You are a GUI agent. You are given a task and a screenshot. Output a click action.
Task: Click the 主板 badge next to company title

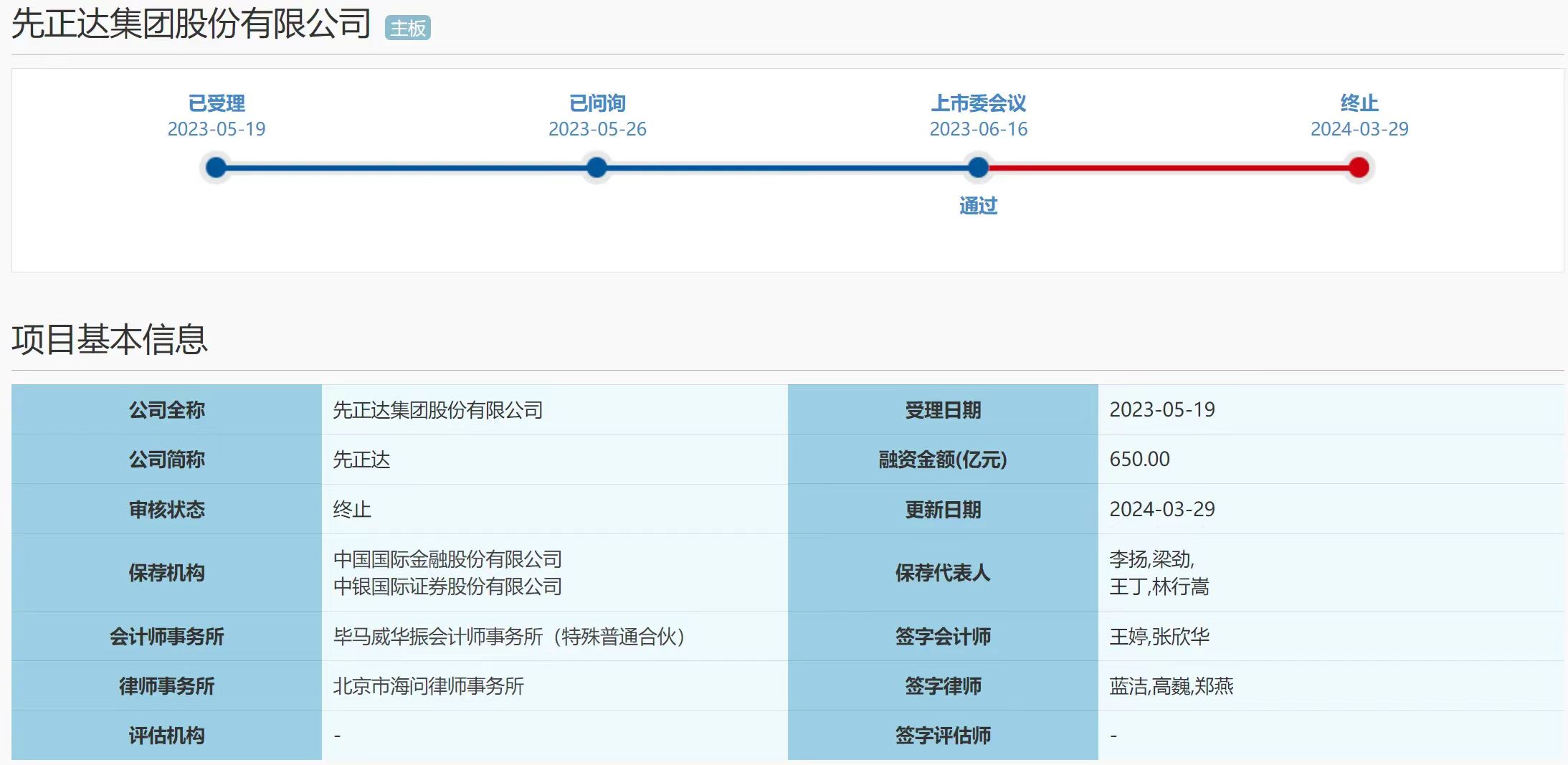407,28
